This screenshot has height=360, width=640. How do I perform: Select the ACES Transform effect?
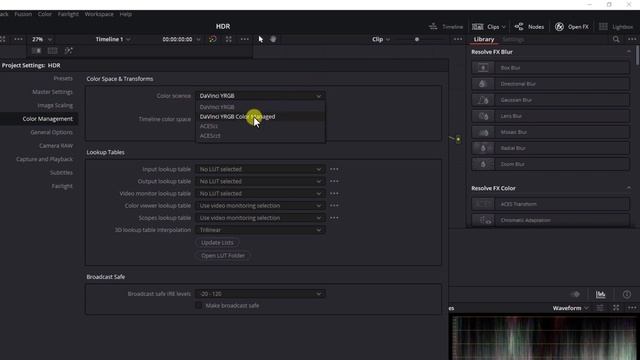point(550,204)
